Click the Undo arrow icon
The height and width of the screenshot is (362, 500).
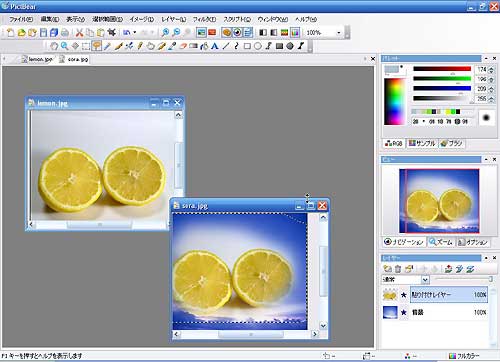[127, 33]
